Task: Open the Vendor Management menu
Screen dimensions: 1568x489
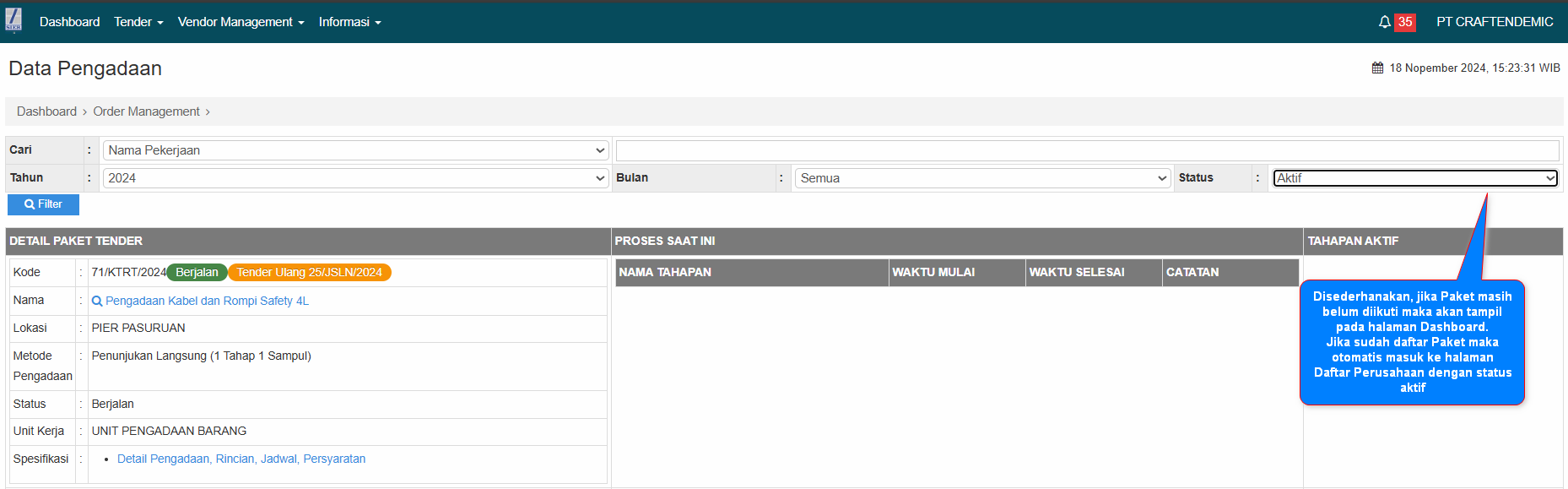Action: [241, 22]
